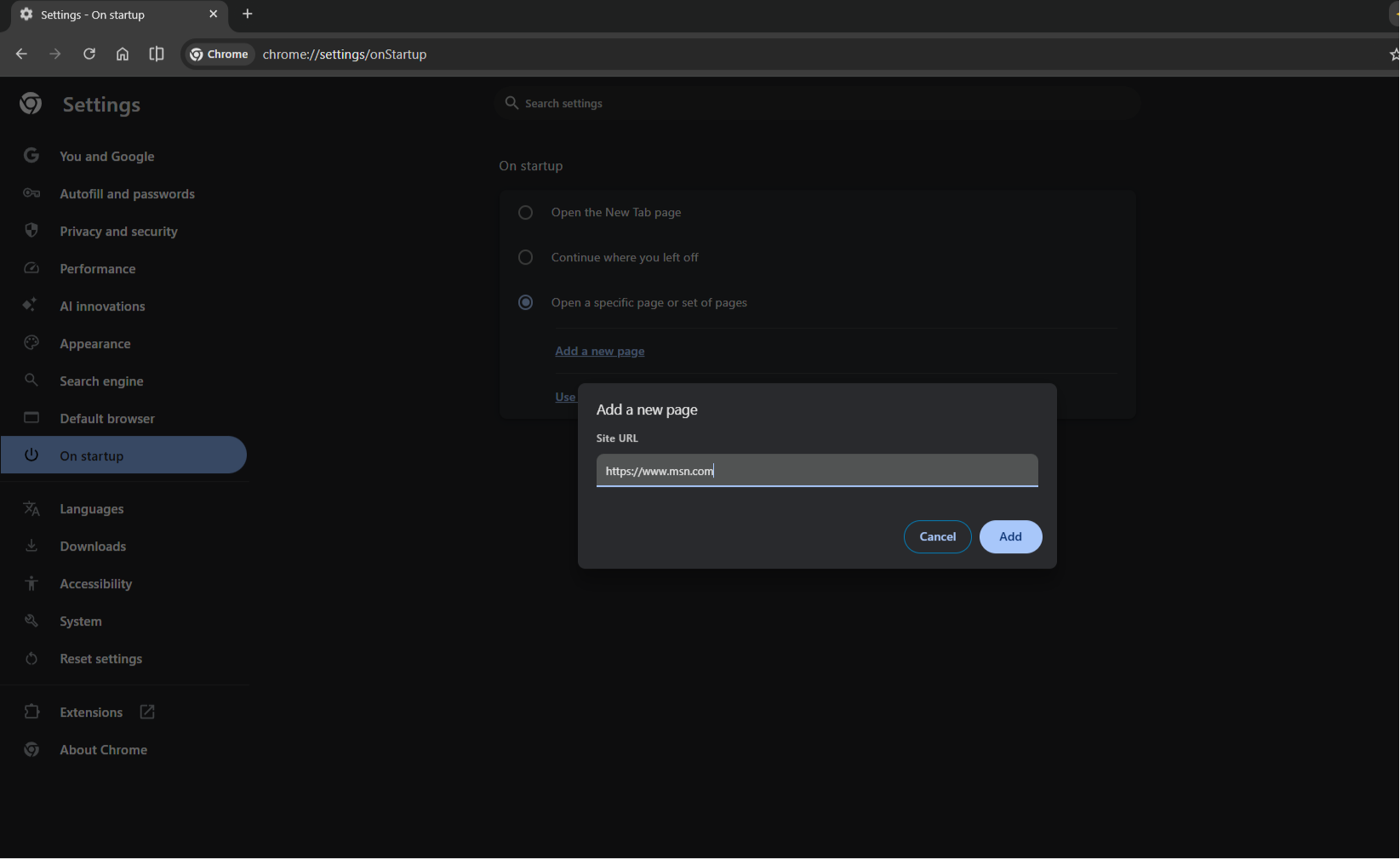Click the Use current pages link
This screenshot has width=1400, height=859.
(x=565, y=397)
